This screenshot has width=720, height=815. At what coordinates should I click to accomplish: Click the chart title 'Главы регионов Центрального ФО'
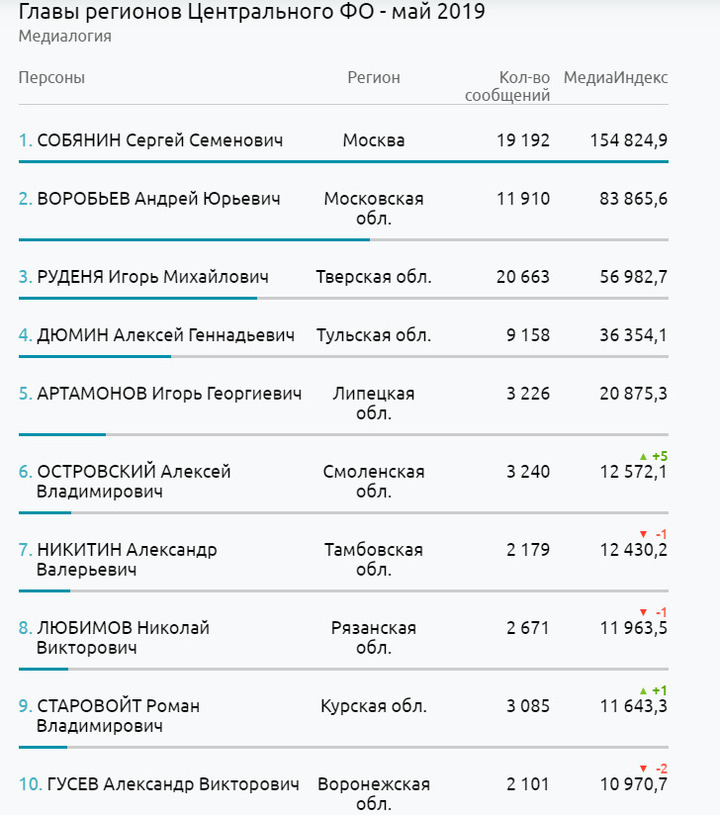(x=252, y=13)
